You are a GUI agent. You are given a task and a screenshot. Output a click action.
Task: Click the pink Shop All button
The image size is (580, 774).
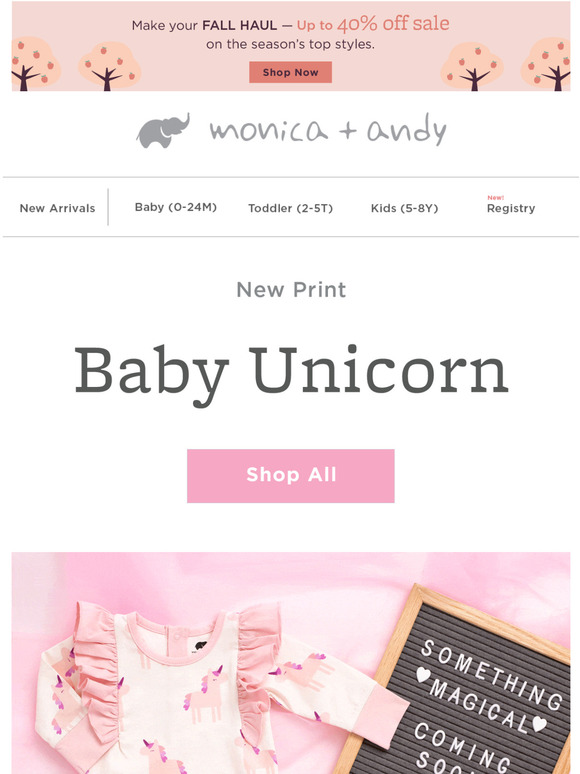pyautogui.click(x=291, y=476)
